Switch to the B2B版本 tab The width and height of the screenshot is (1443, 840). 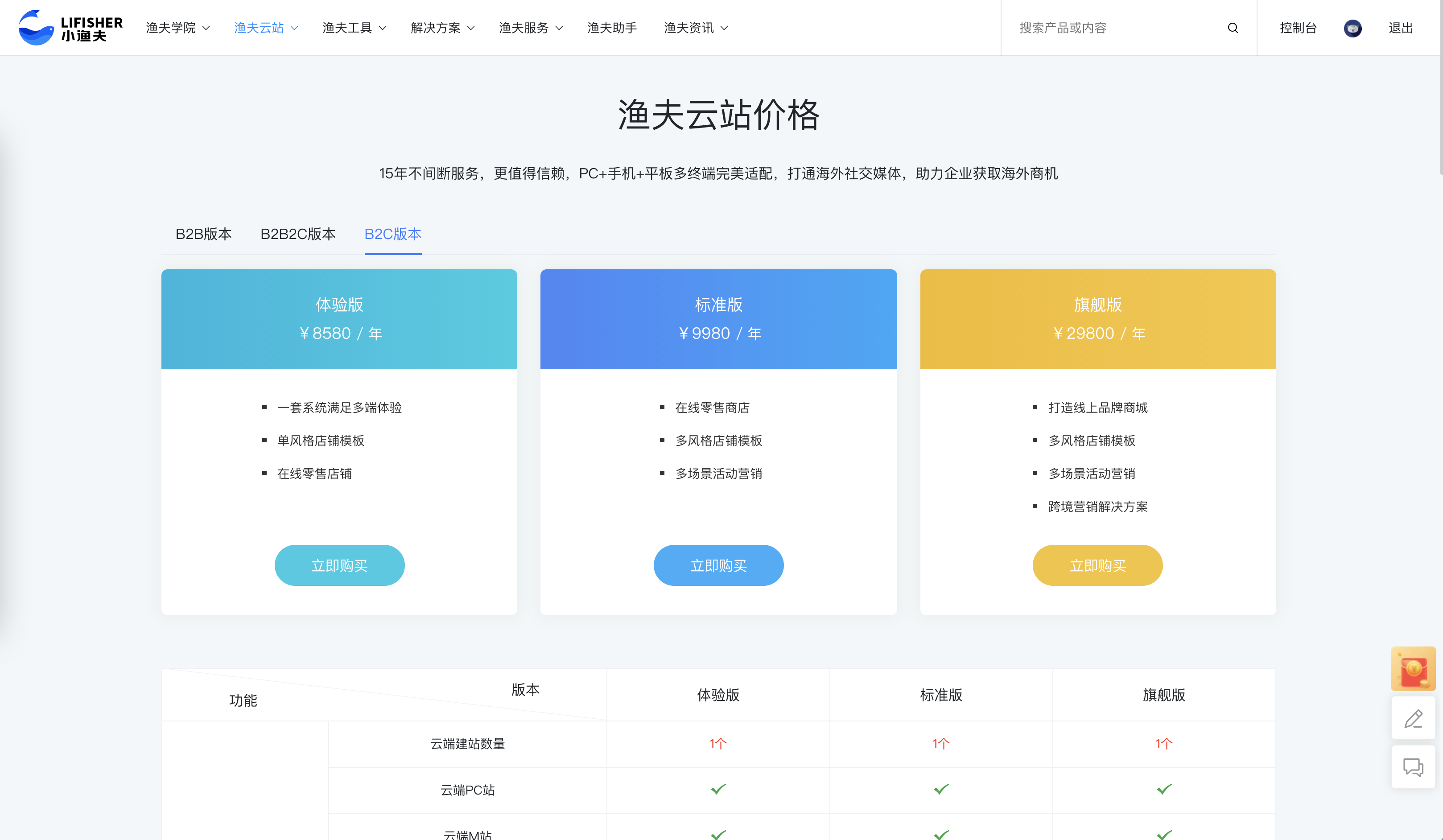[203, 234]
